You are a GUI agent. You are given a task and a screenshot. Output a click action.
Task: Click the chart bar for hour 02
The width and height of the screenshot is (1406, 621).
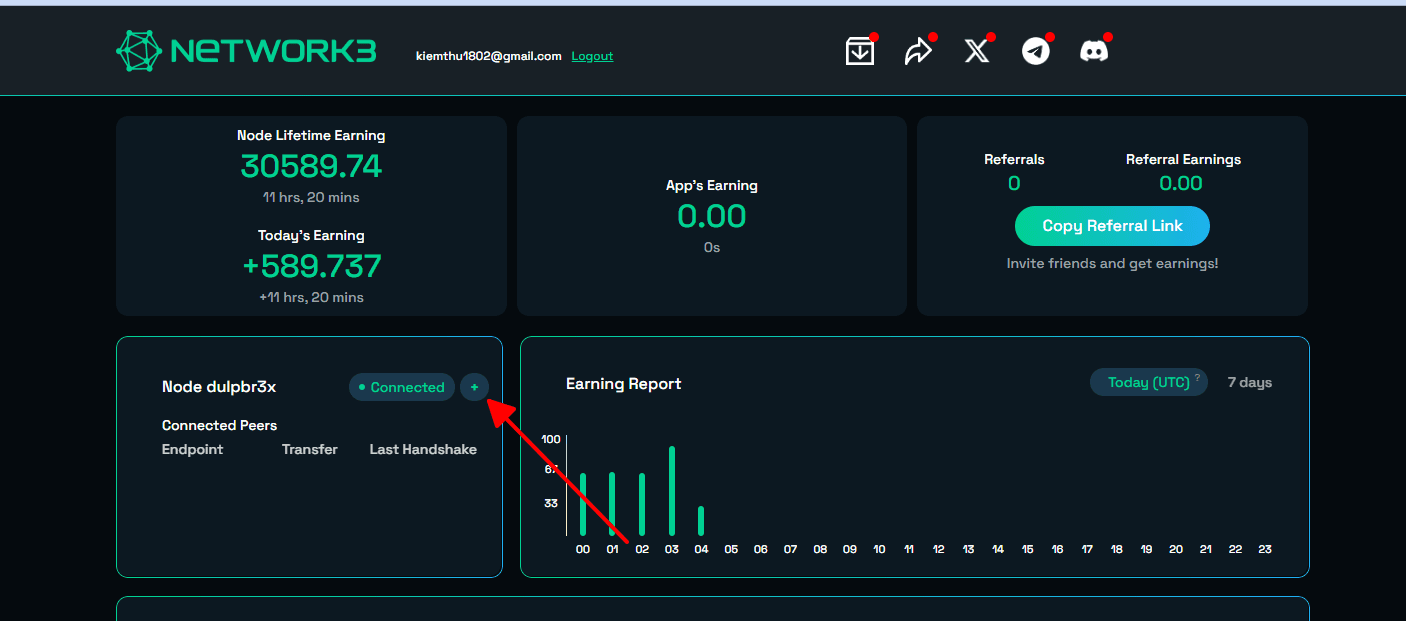[x=642, y=504]
